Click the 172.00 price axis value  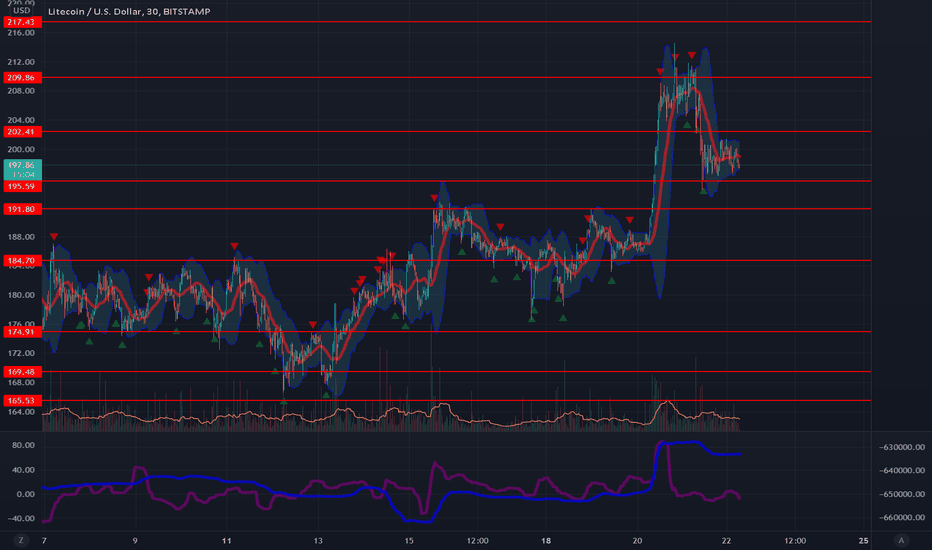(21, 353)
